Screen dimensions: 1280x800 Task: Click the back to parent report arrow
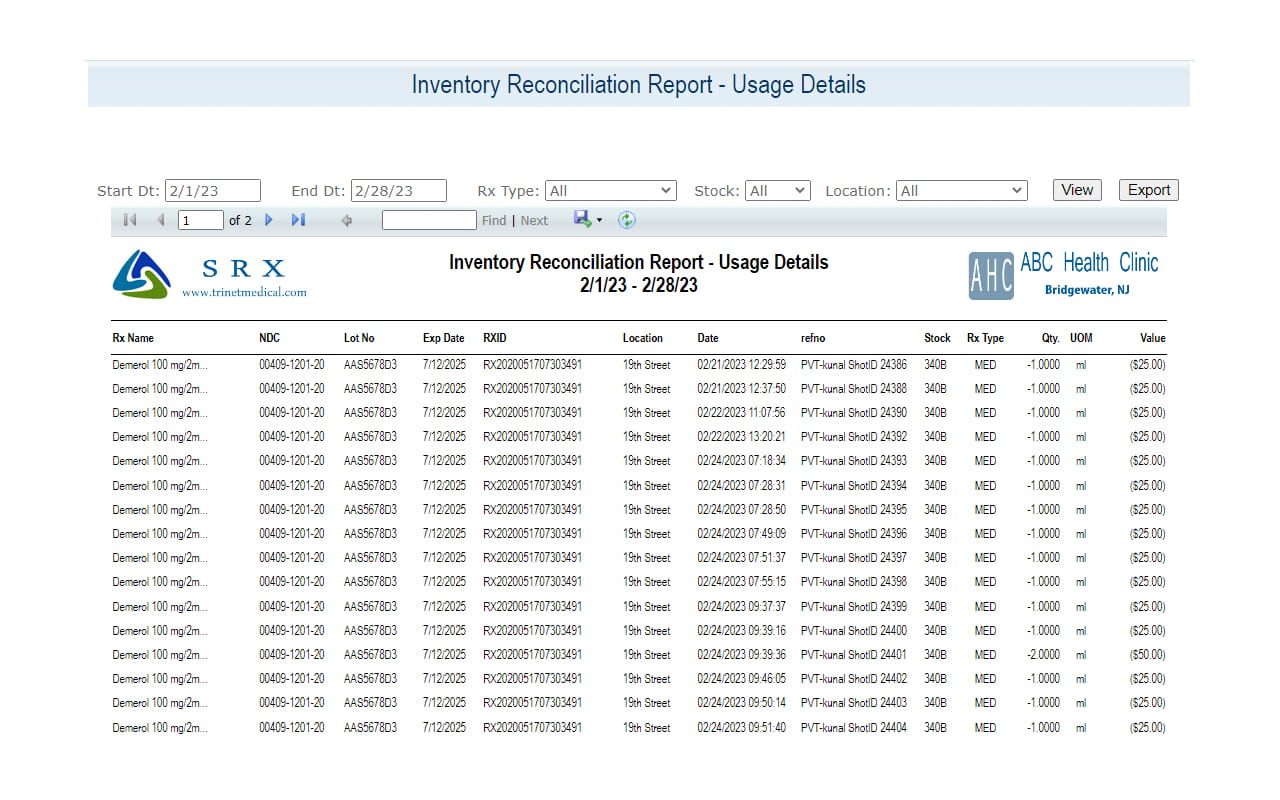tap(347, 220)
